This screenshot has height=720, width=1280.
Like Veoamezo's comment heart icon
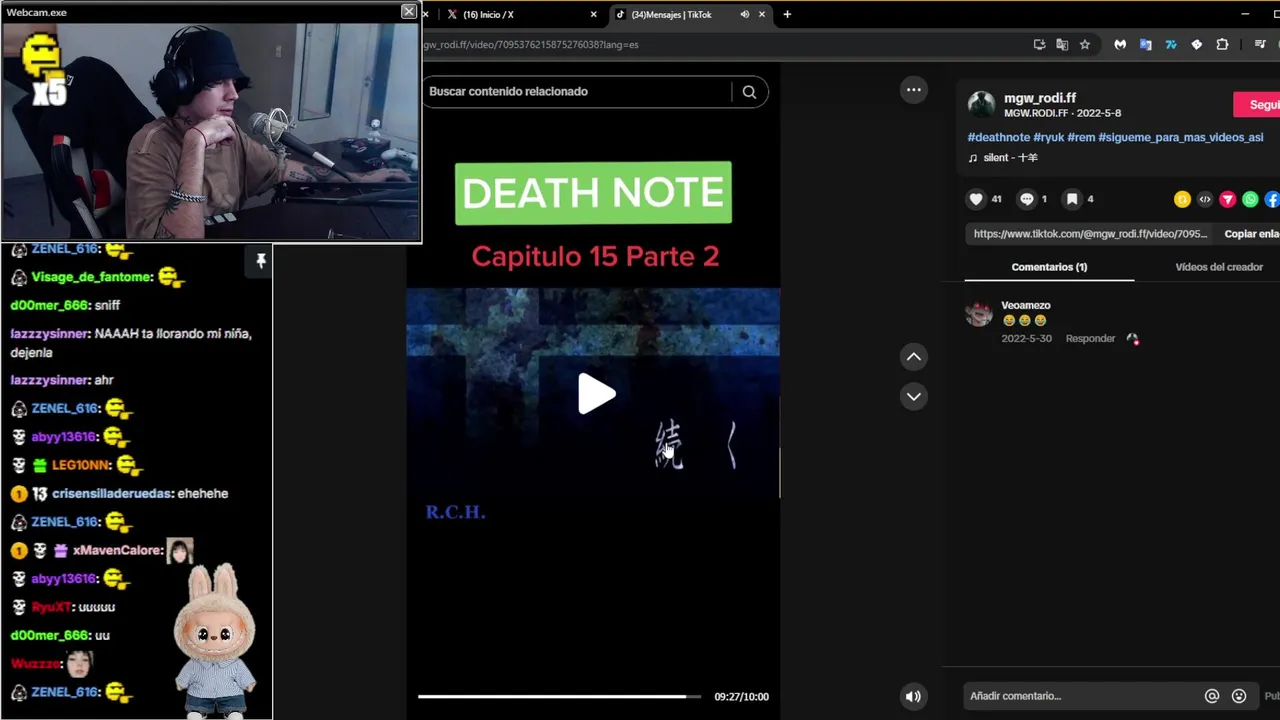click(1133, 339)
